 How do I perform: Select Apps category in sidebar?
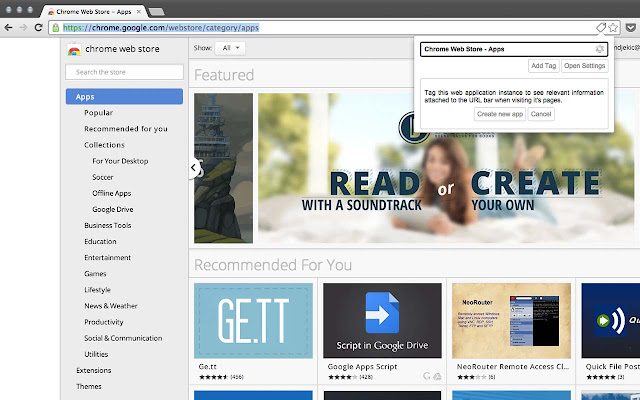pyautogui.click(x=124, y=97)
